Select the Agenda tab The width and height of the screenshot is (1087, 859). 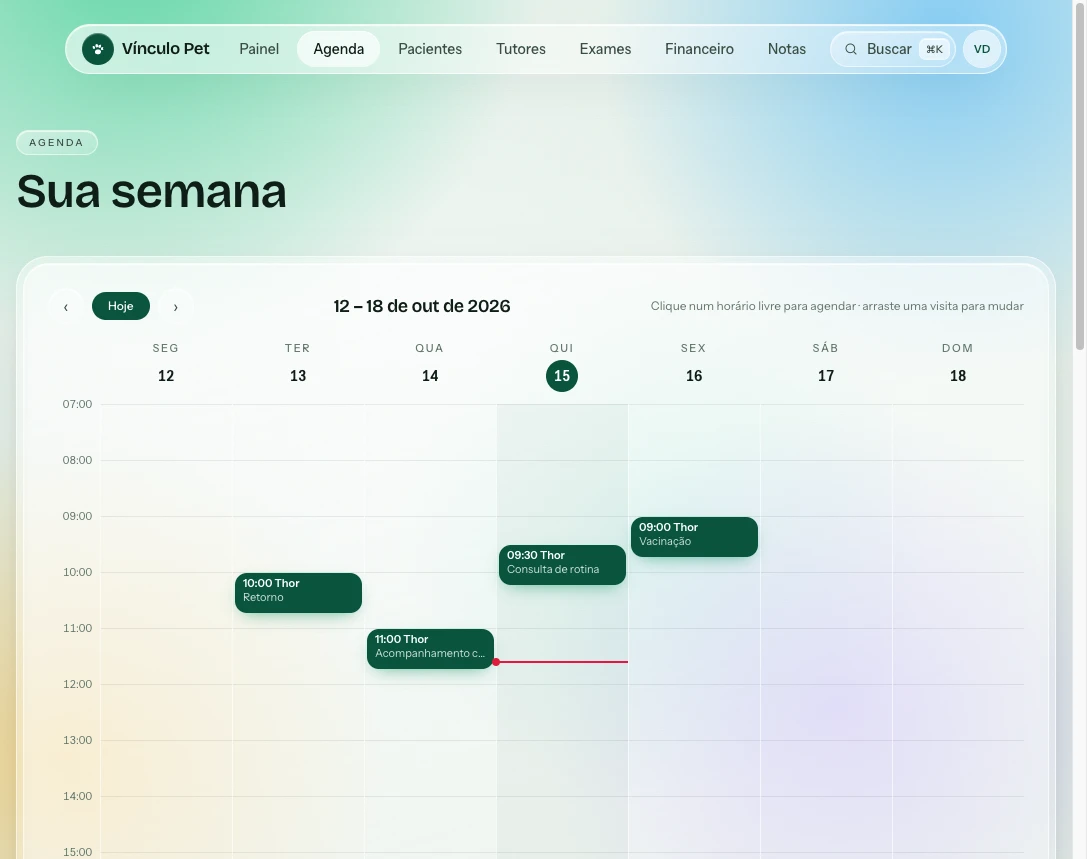338,49
